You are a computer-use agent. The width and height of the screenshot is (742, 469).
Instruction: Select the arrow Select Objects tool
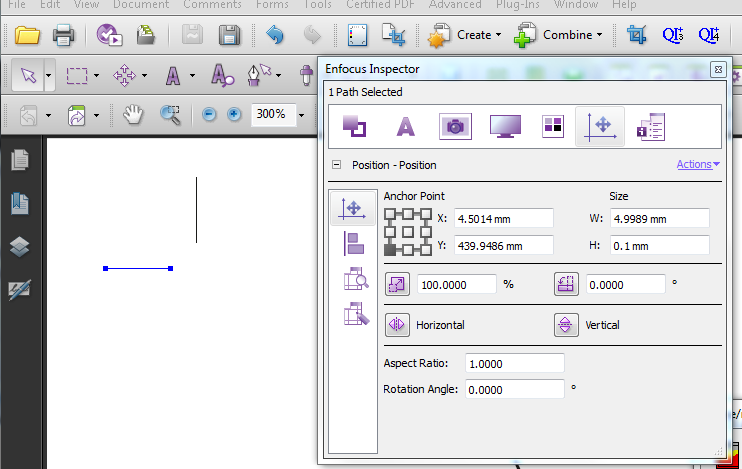coord(28,75)
